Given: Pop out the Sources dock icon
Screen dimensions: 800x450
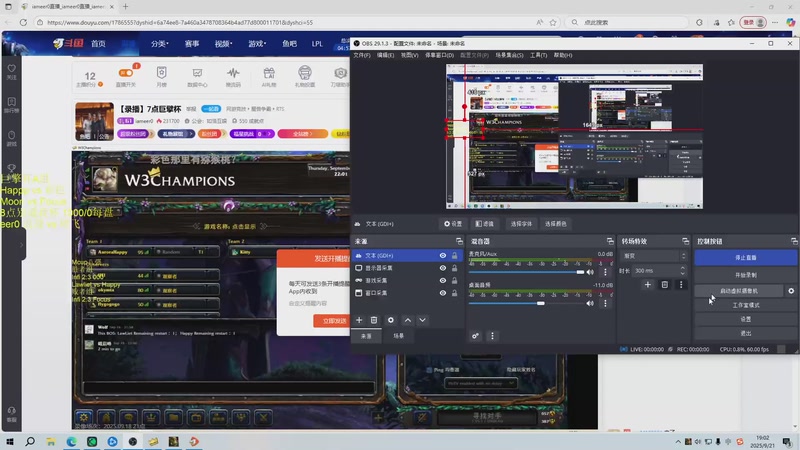Looking at the screenshot, I should tap(459, 241).
